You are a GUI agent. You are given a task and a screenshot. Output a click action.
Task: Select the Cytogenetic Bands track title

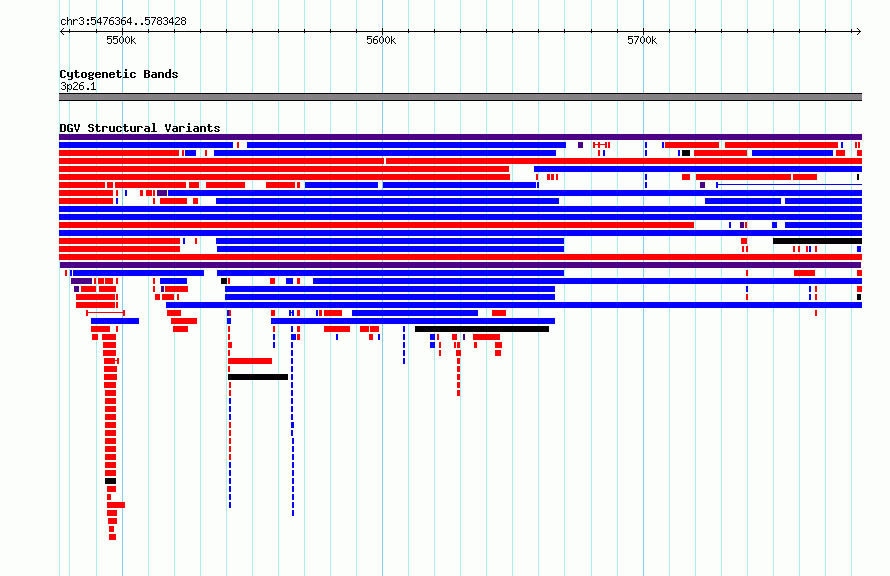(x=119, y=74)
